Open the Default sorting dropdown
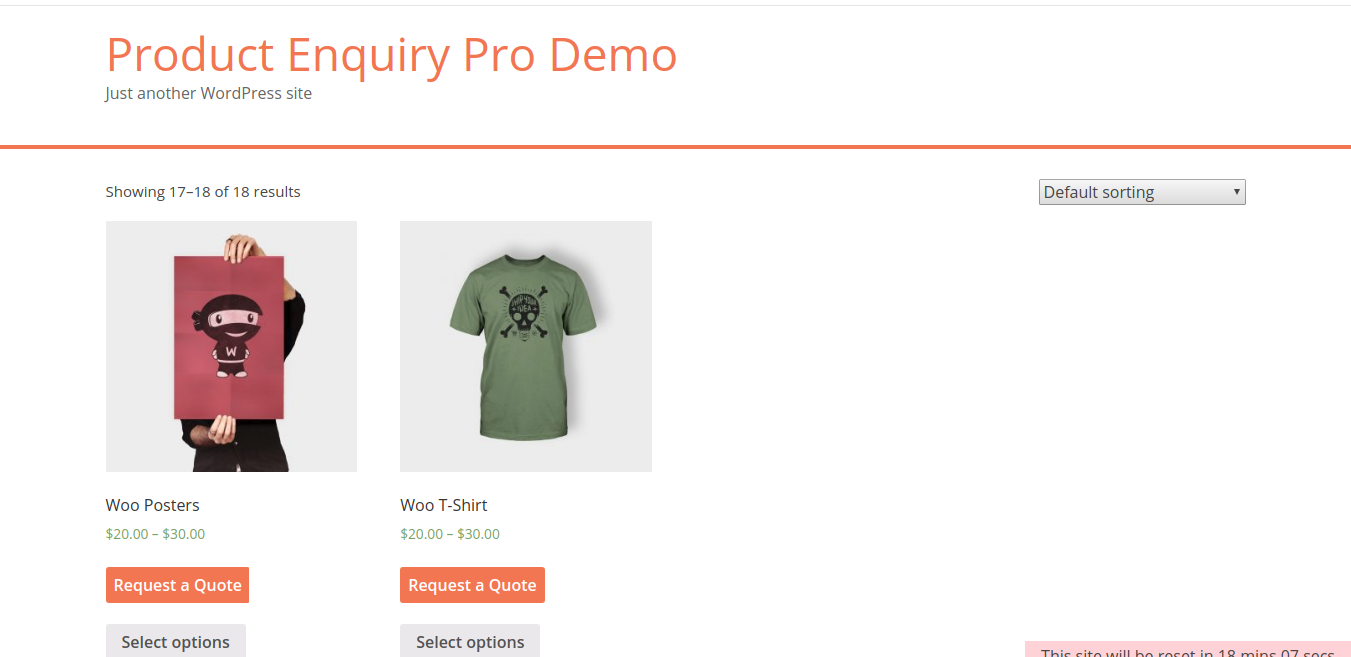 pyautogui.click(x=1142, y=192)
